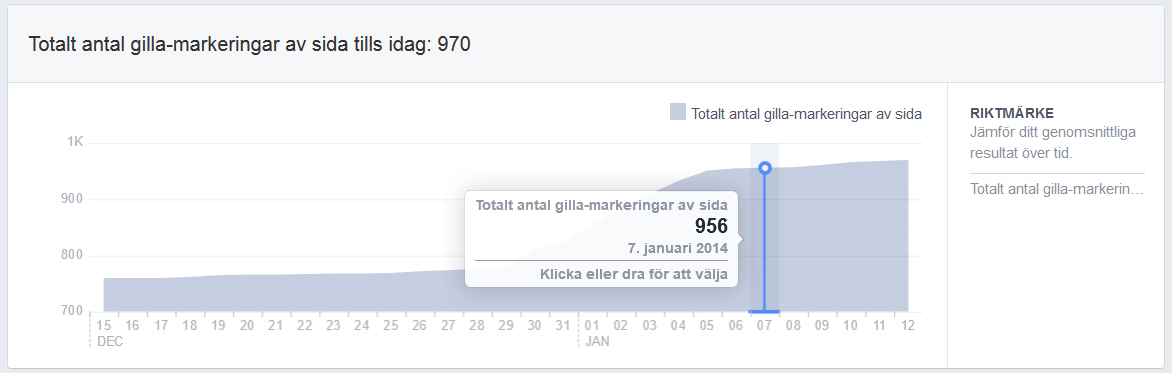
Task: Select the blue data point marker on chart
Action: point(765,168)
